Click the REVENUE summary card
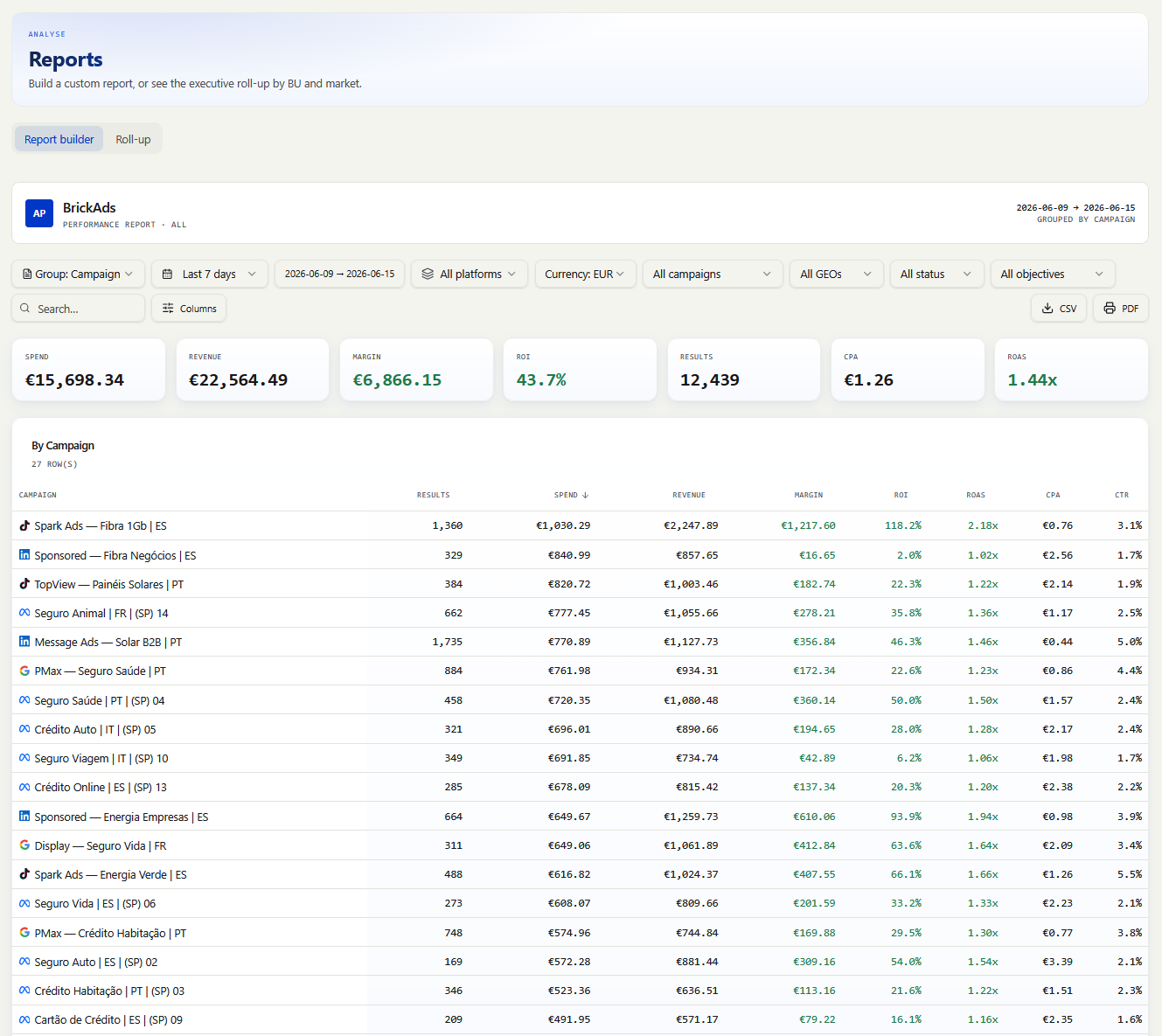 click(x=253, y=370)
